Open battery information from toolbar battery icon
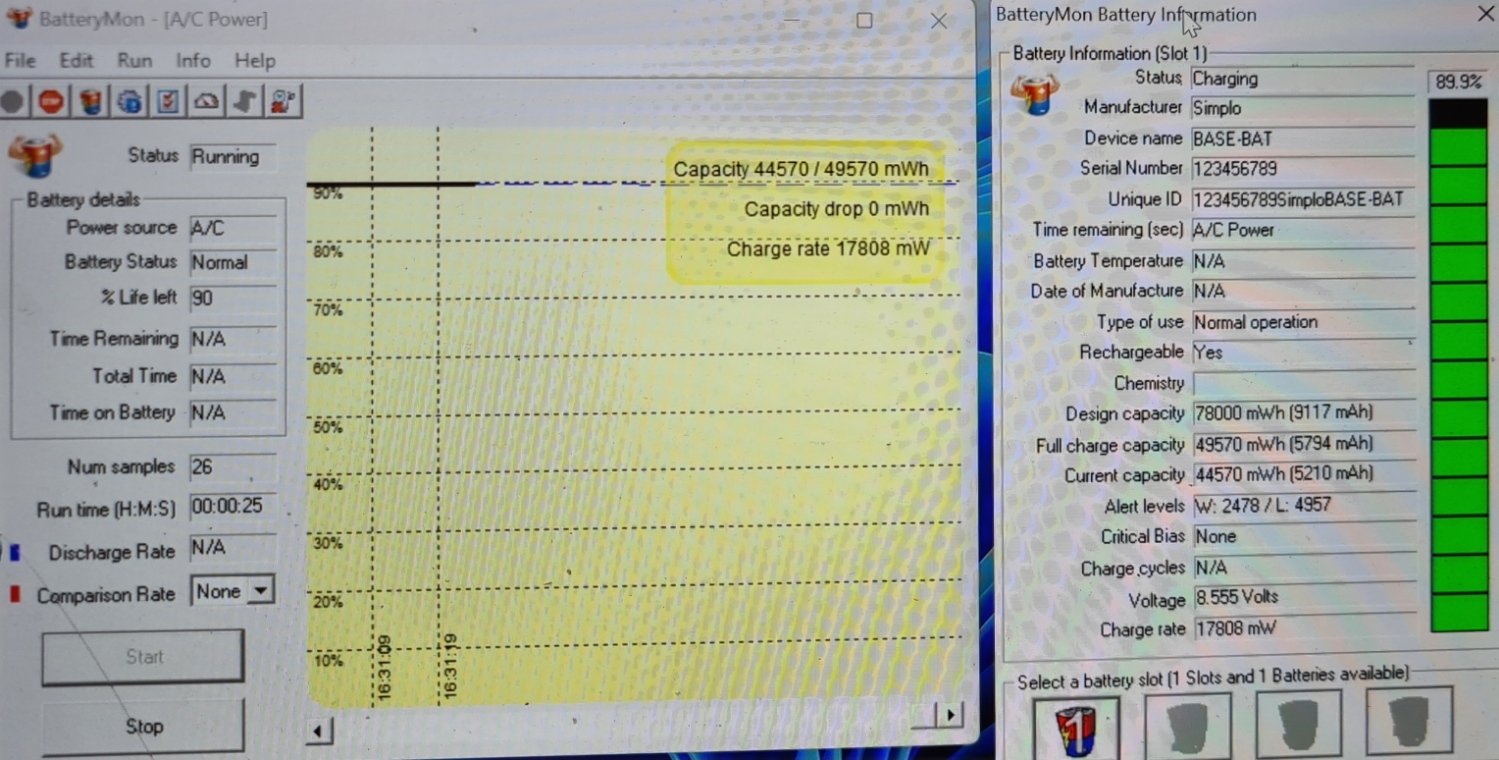Screen dimensions: 1499x760 coord(91,101)
